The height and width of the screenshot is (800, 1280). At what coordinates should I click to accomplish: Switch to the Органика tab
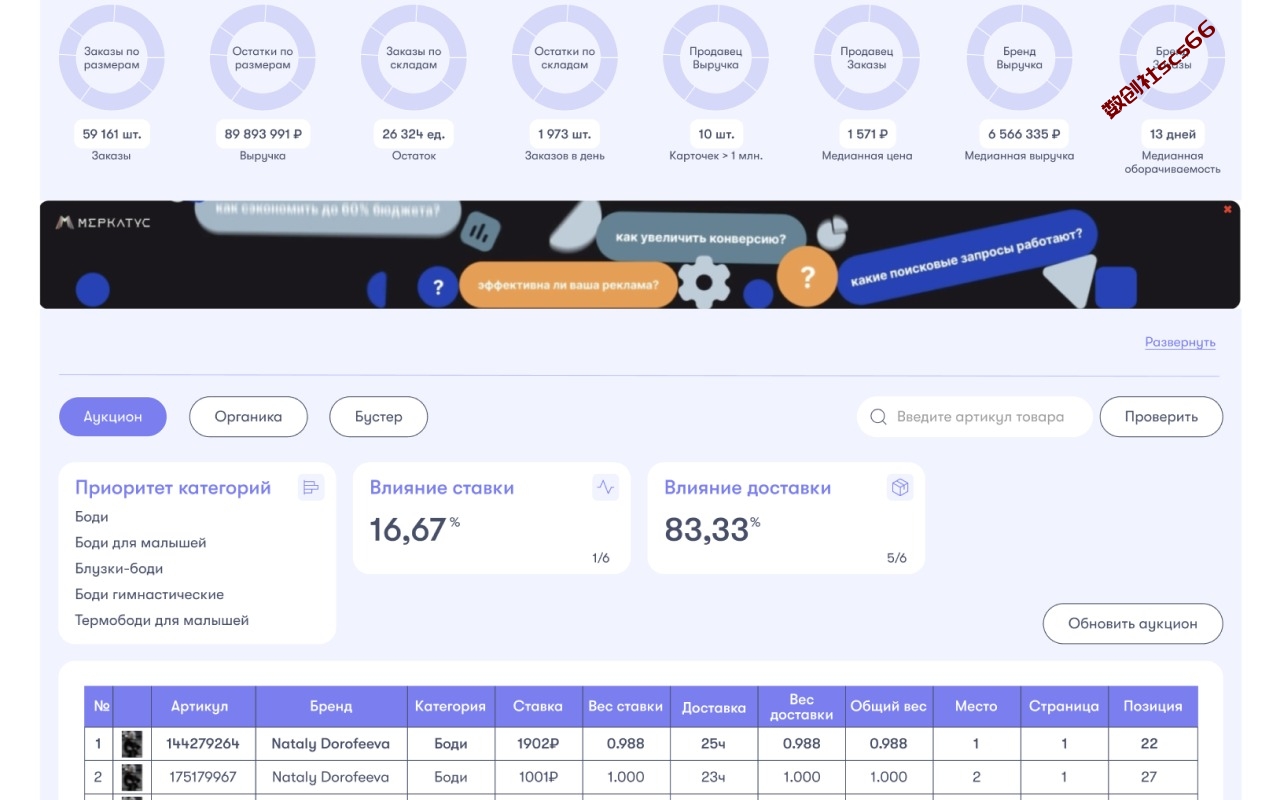248,417
